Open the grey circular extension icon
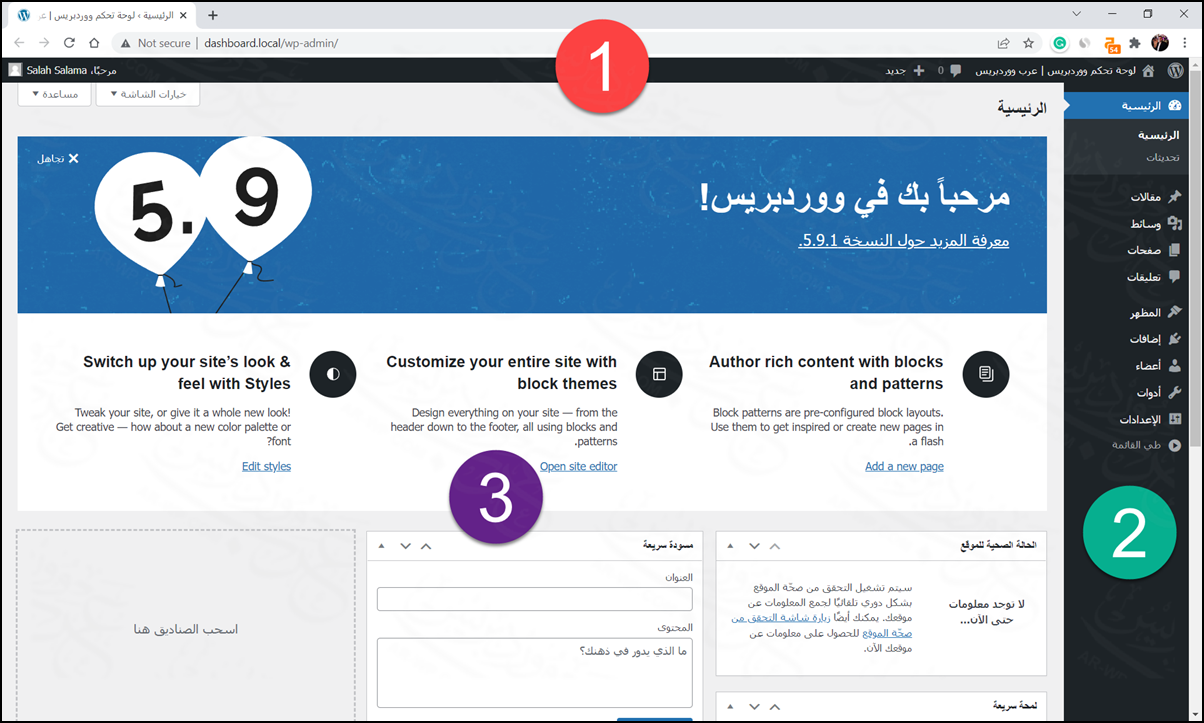The width and height of the screenshot is (1204, 723). point(1084,43)
